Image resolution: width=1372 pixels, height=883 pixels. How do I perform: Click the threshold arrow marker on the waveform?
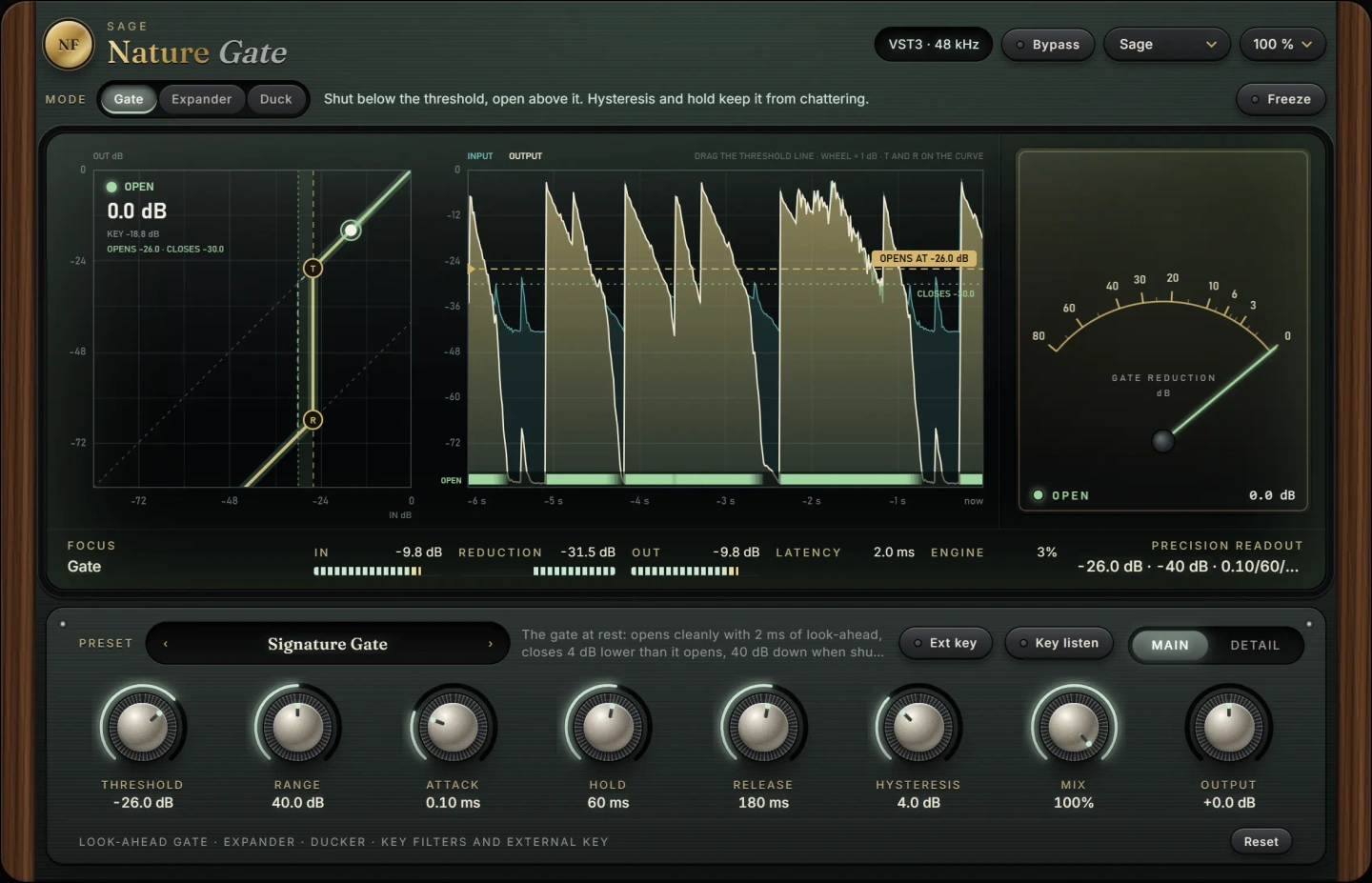(471, 270)
